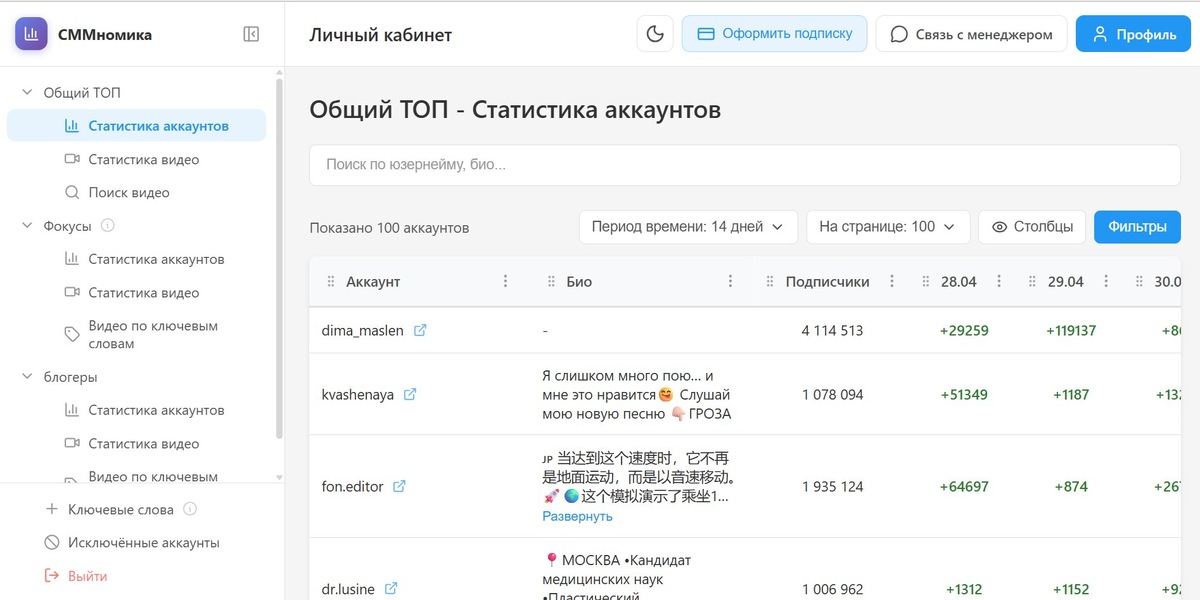The image size is (1200, 600).
Task: Click dr.lusine account name
Action: tap(348, 589)
